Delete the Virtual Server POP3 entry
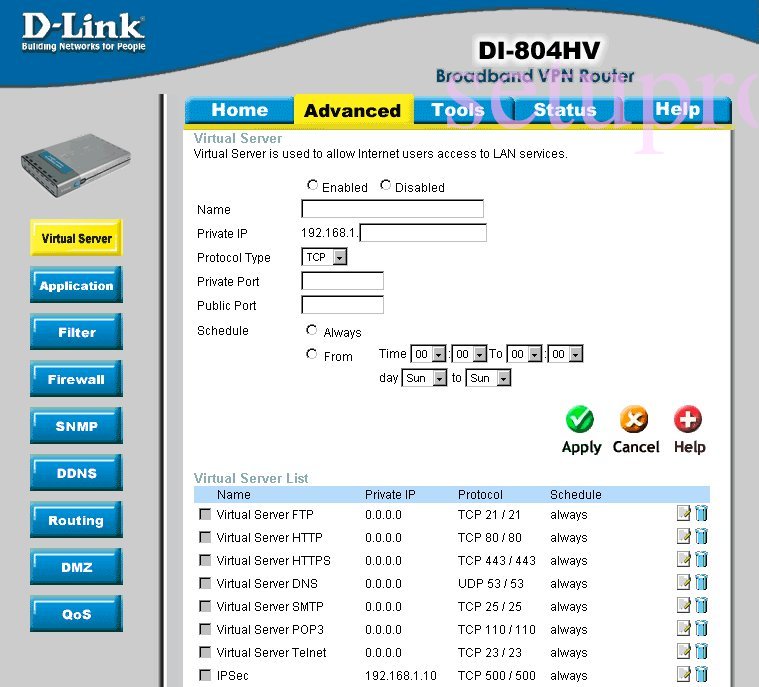 coord(701,628)
